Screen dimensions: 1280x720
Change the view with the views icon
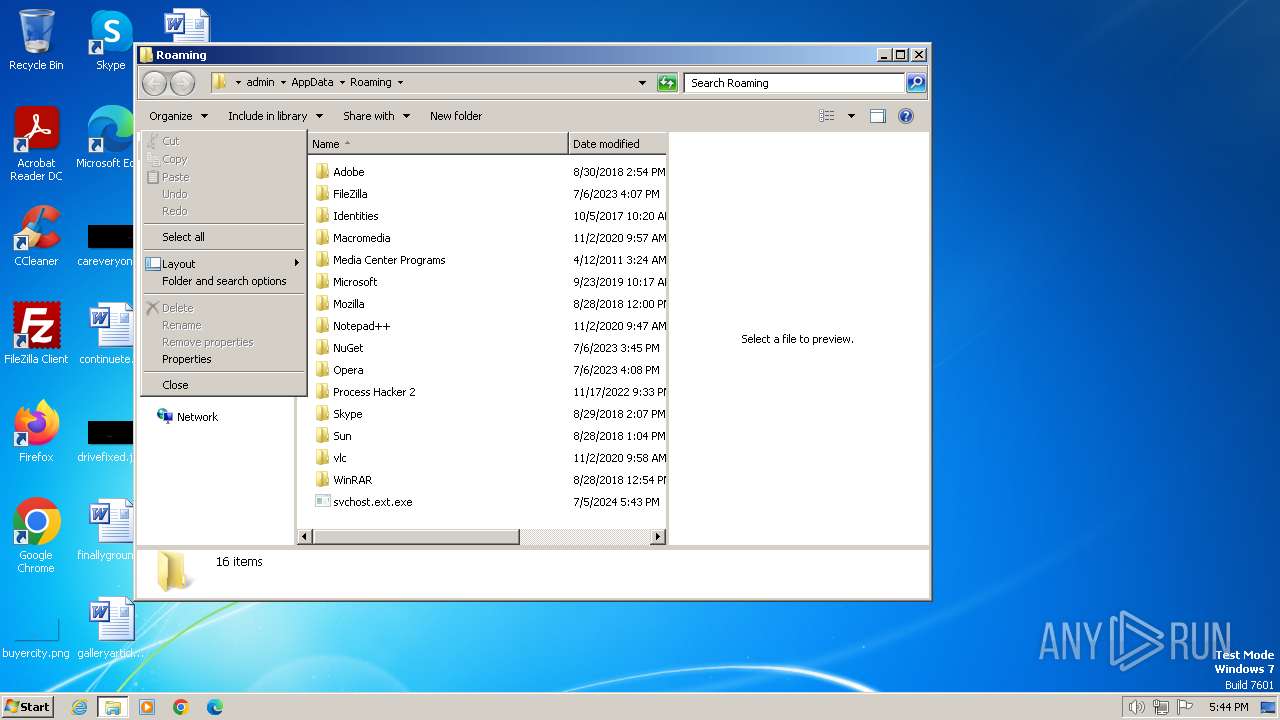(827, 116)
